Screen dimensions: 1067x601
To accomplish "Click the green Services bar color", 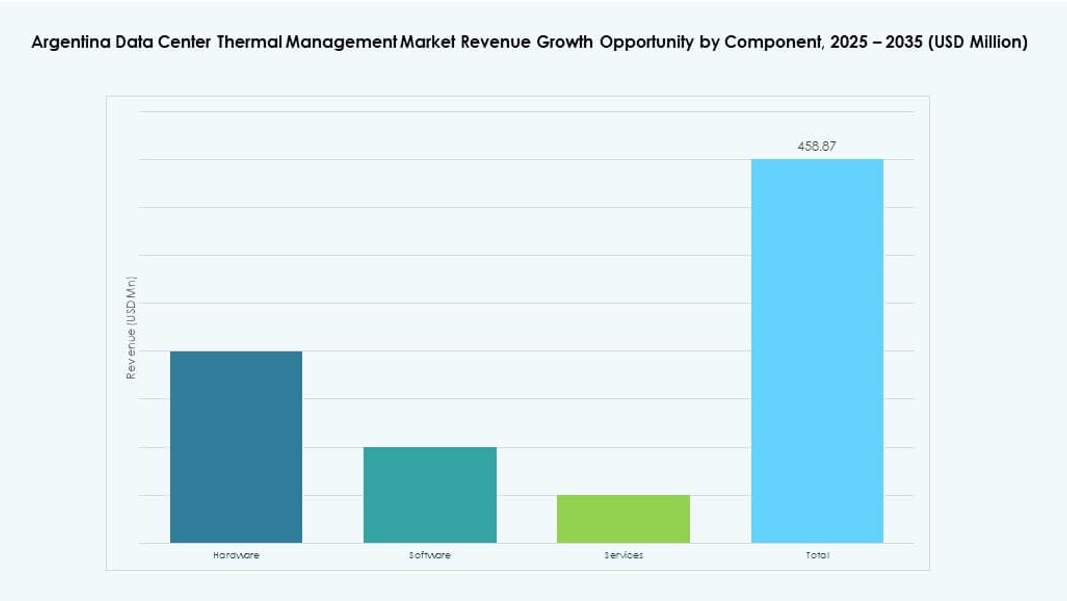I will [624, 518].
